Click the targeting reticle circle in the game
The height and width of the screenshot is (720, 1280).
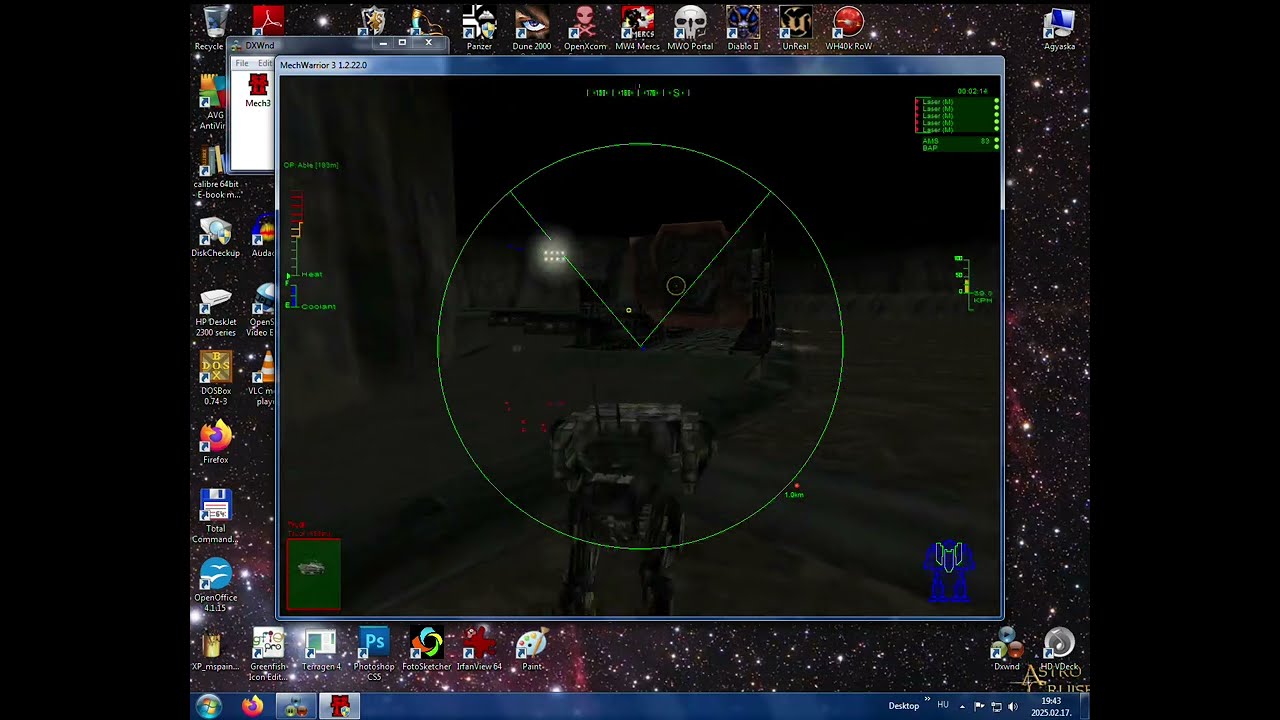tap(676, 286)
